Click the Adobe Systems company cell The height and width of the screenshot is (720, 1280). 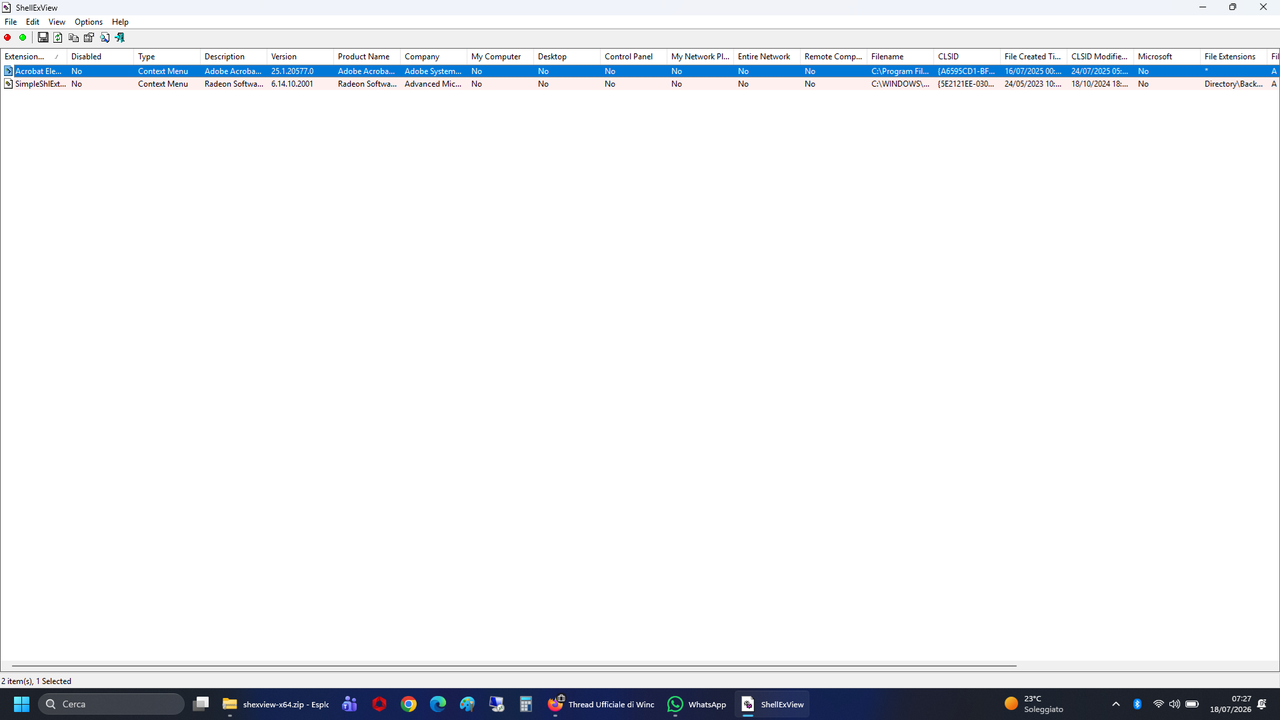(433, 71)
